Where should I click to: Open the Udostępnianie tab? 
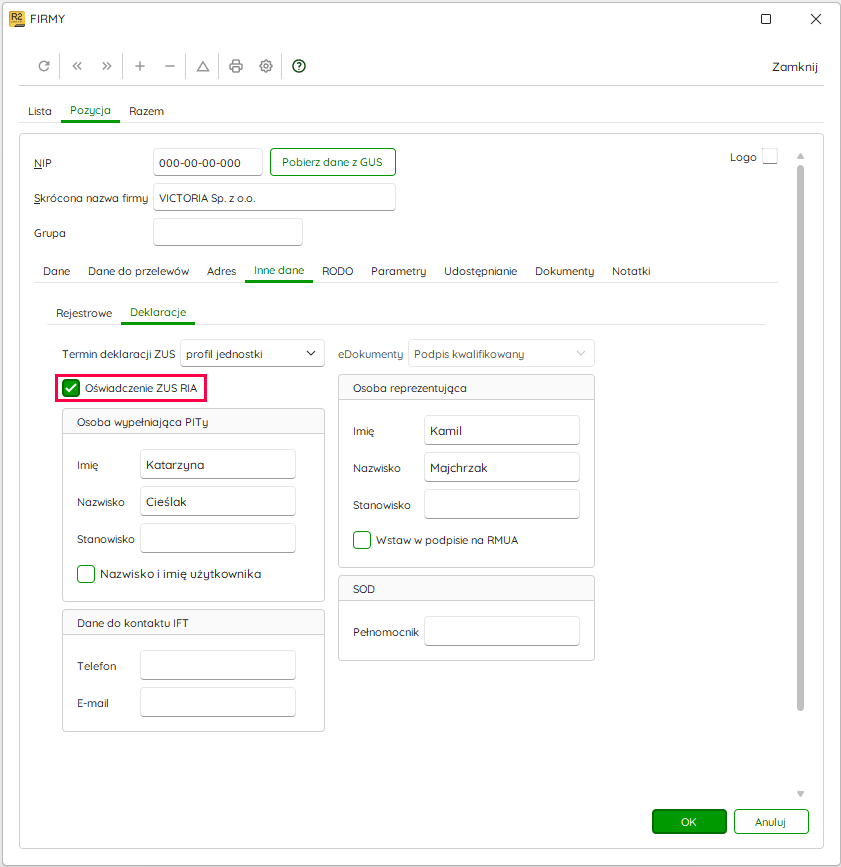coord(480,271)
